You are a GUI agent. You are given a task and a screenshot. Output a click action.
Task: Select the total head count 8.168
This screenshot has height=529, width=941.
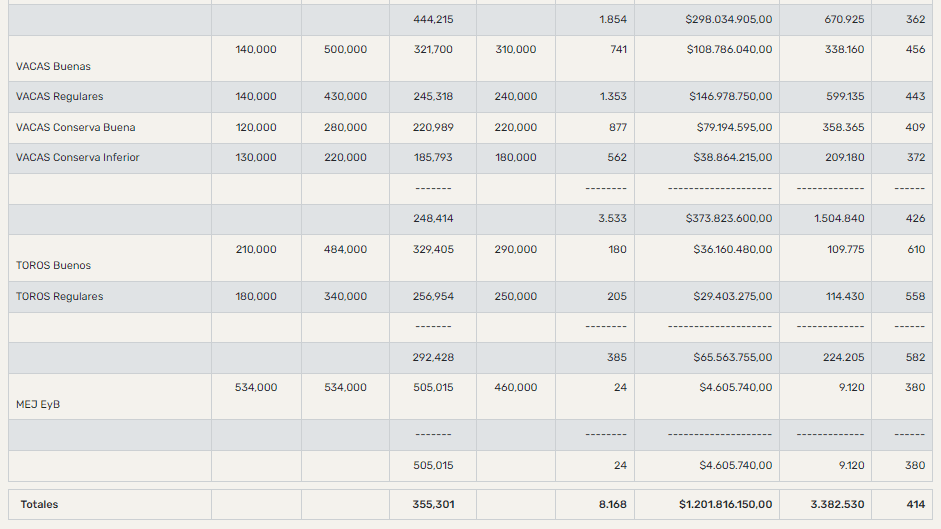tap(613, 505)
